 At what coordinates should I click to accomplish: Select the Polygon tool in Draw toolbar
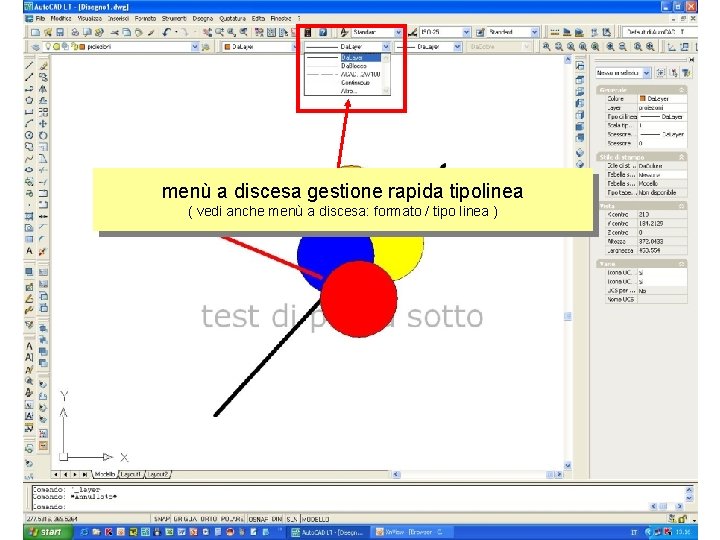[x=29, y=101]
